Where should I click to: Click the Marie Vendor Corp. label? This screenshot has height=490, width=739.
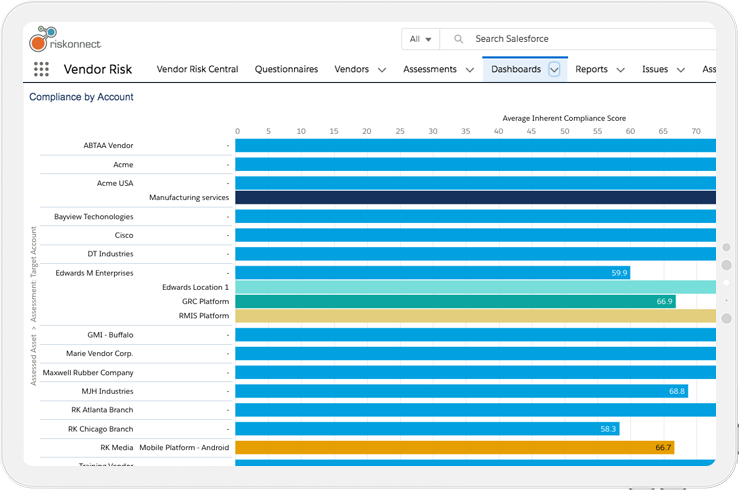[x=100, y=353]
